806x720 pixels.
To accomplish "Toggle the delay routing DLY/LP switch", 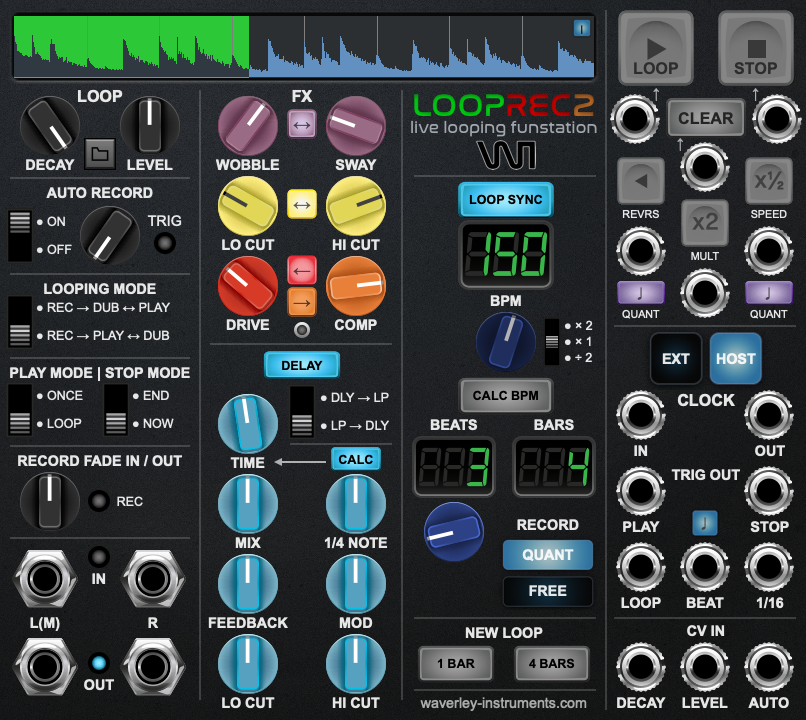I will pos(302,412).
